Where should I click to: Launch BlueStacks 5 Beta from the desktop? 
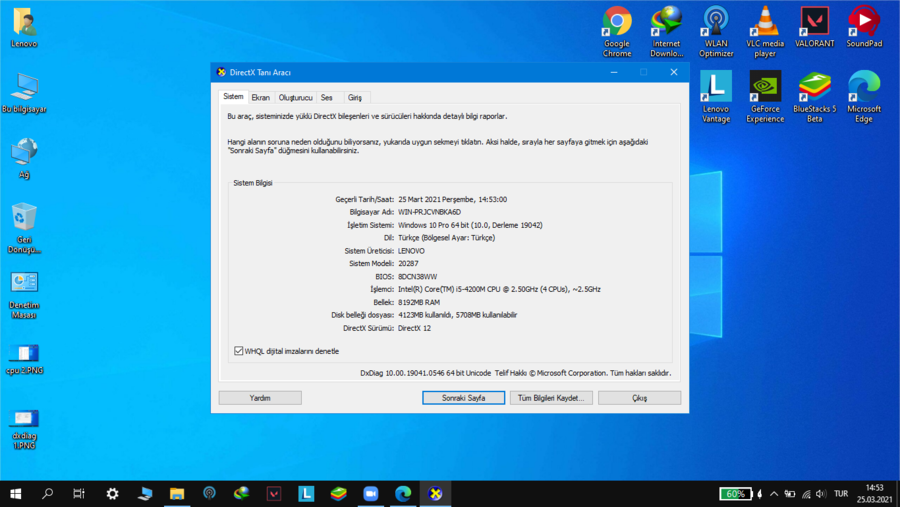814,89
